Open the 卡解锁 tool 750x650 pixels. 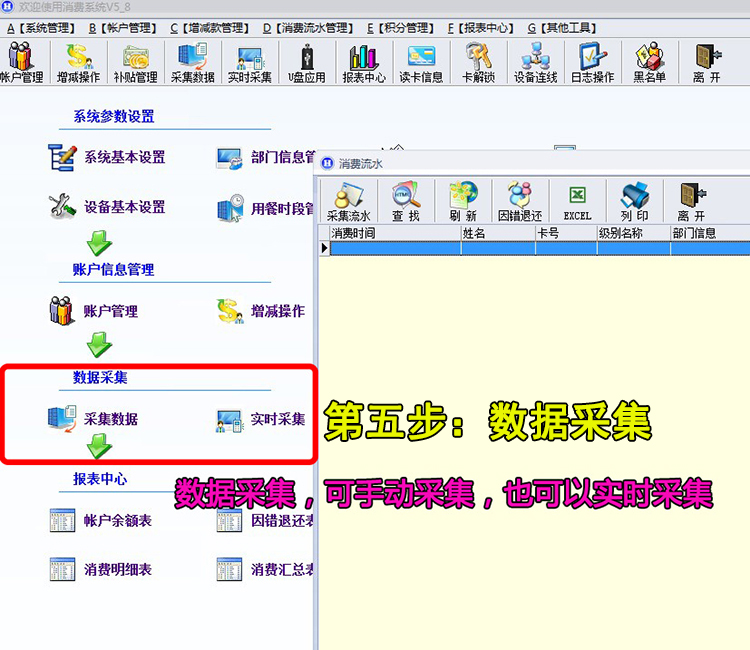[479, 62]
